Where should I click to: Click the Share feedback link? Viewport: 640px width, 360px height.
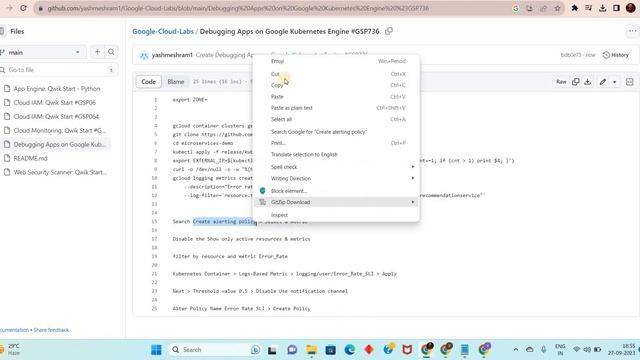[x=51, y=330]
